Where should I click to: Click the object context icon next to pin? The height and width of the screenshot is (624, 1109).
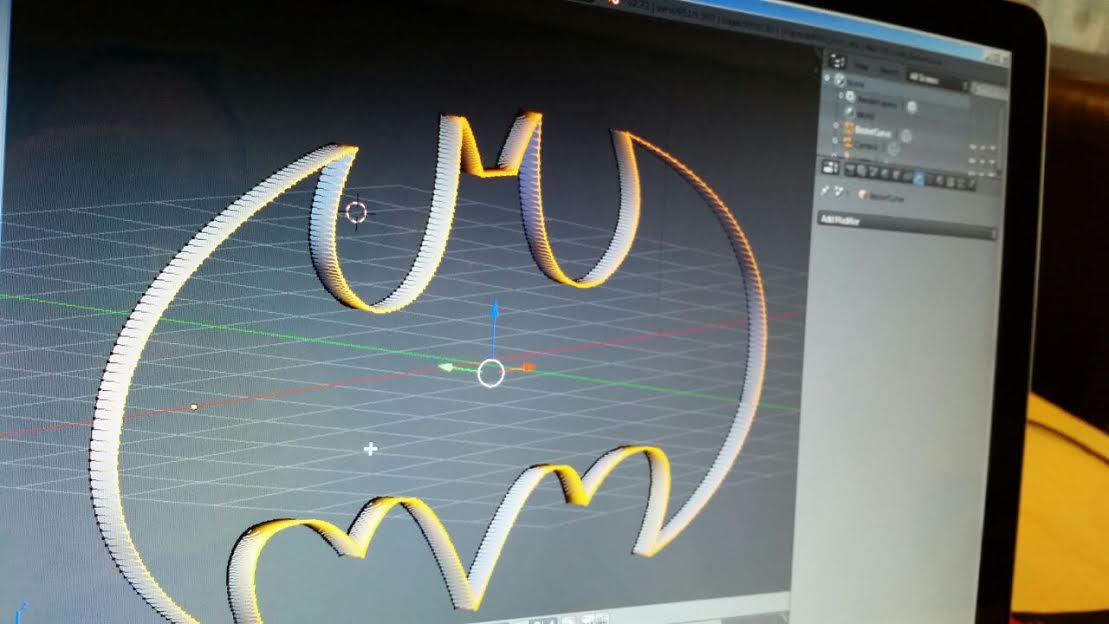click(x=838, y=191)
